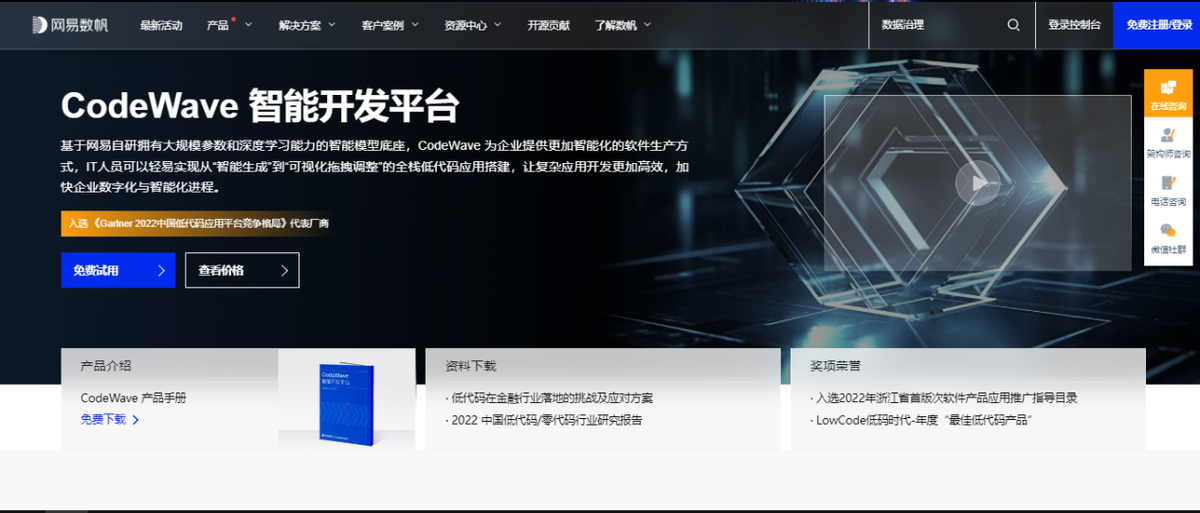Click the 产品介绍 card heading

click(x=106, y=366)
